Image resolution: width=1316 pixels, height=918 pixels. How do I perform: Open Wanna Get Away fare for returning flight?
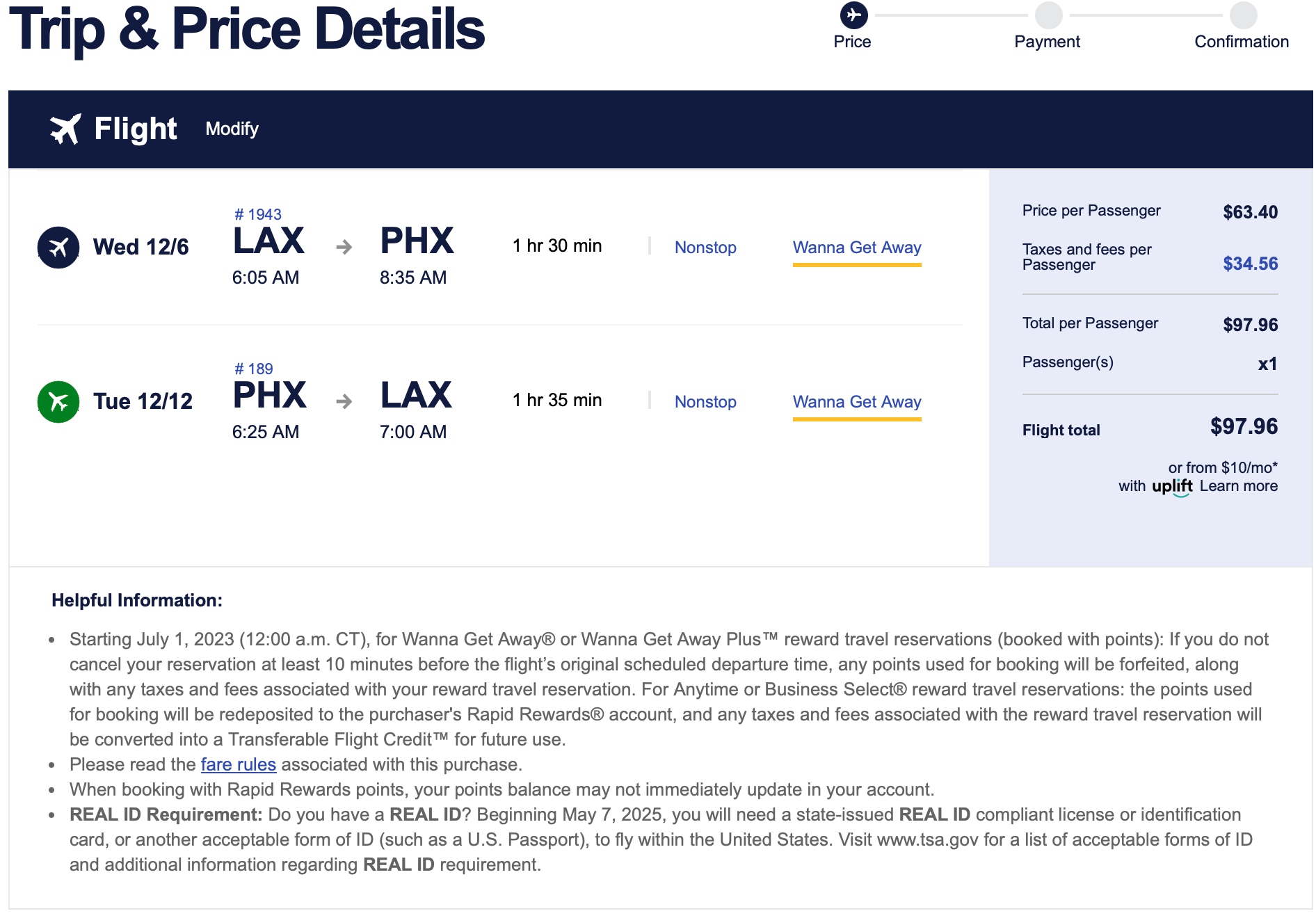click(857, 402)
